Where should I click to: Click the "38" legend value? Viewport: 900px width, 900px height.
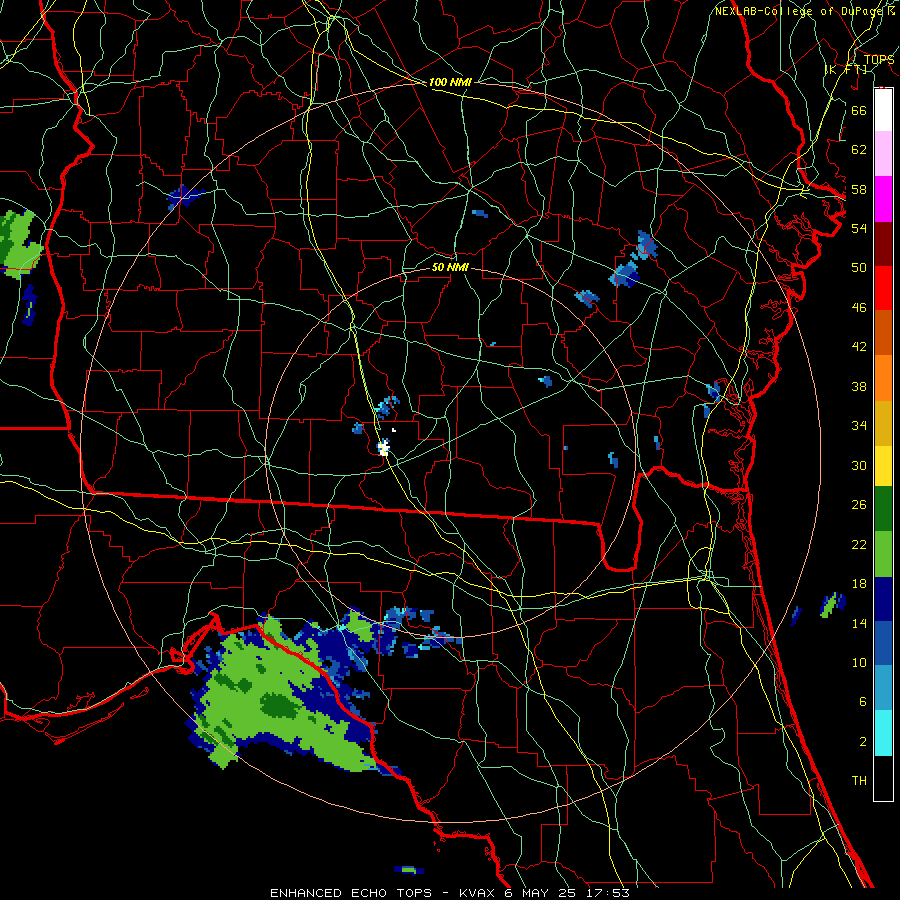tap(859, 386)
